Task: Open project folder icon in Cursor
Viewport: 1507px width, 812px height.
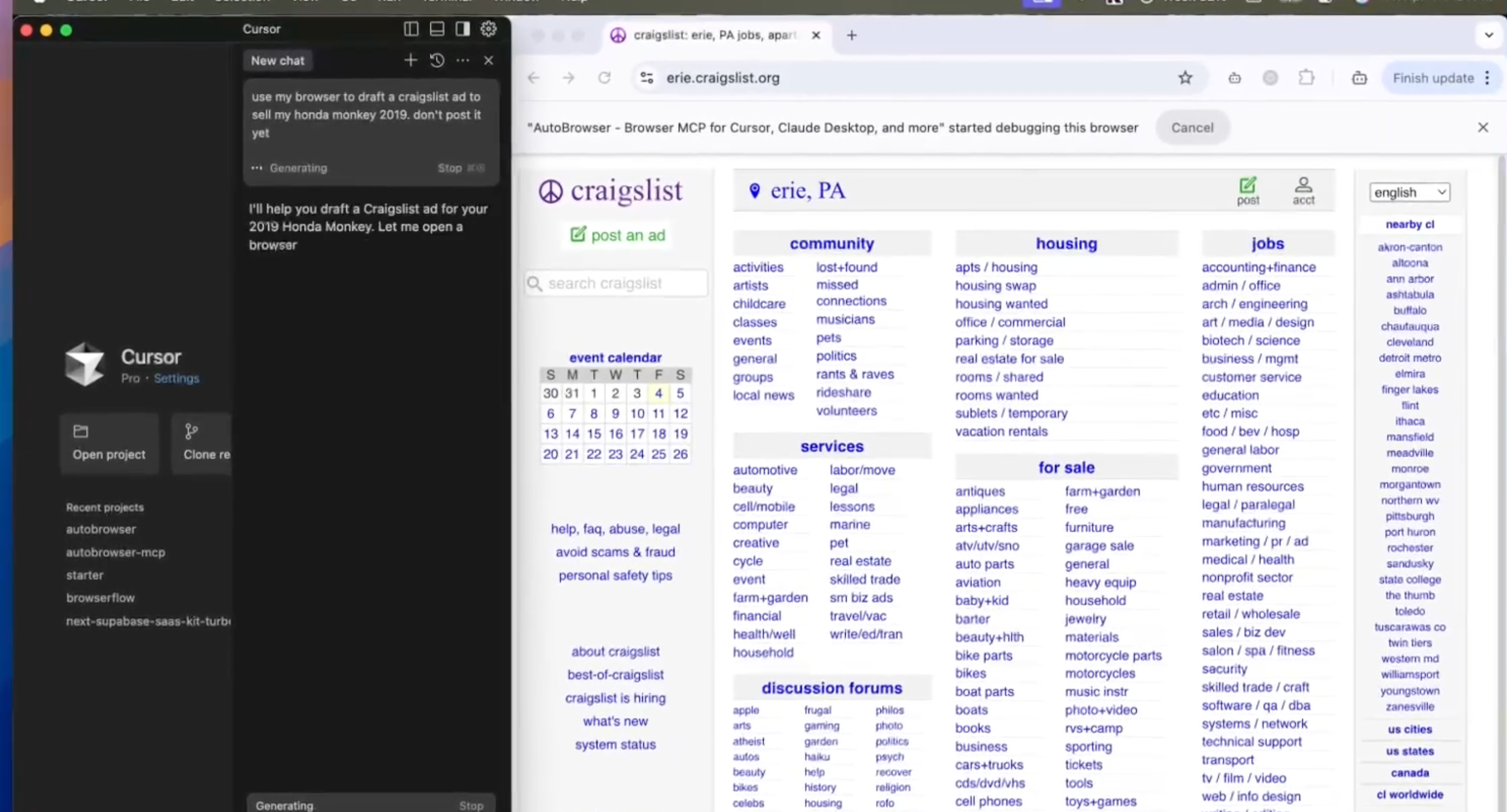Action: pos(81,431)
